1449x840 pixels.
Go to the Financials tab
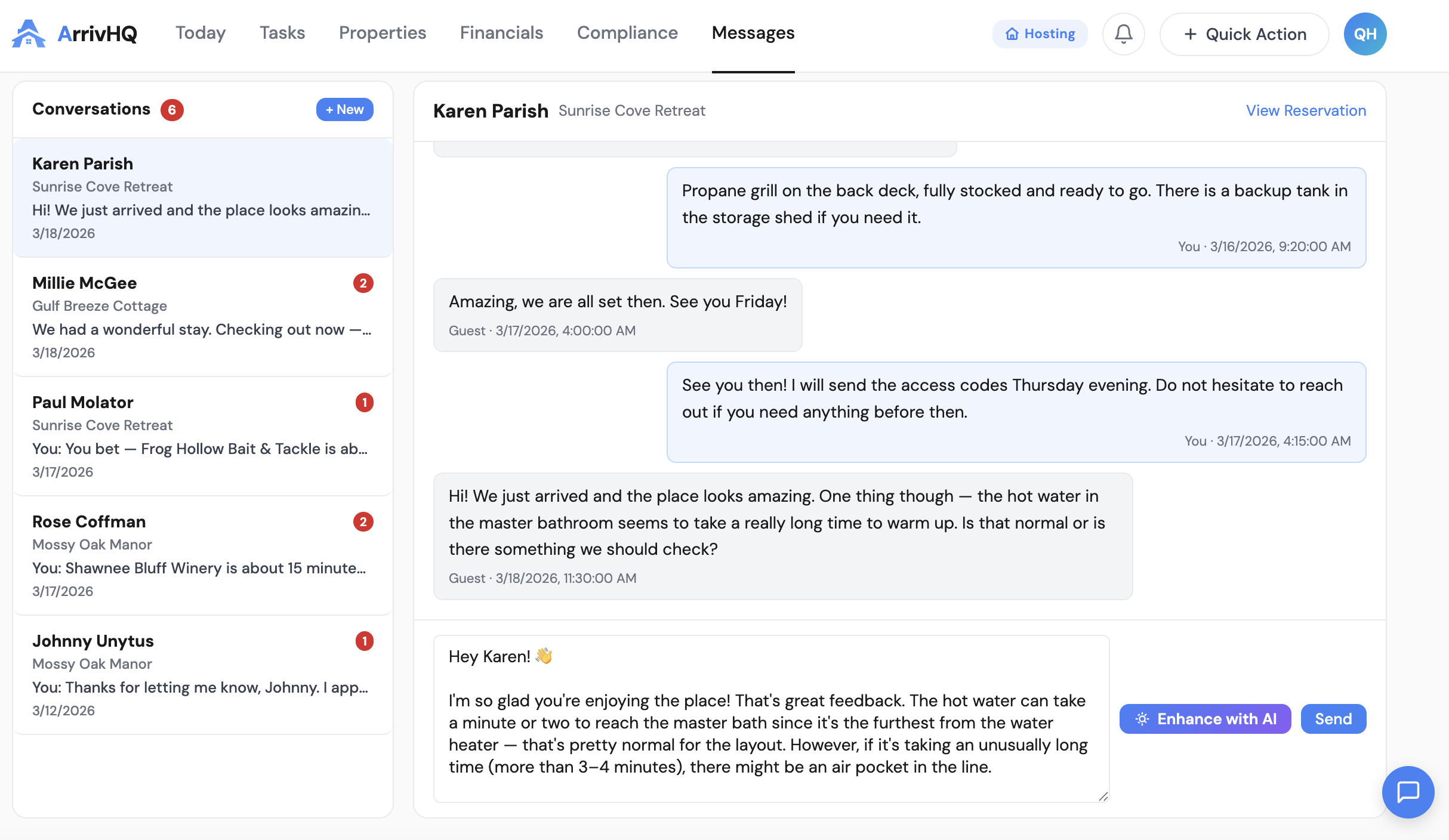click(x=501, y=33)
